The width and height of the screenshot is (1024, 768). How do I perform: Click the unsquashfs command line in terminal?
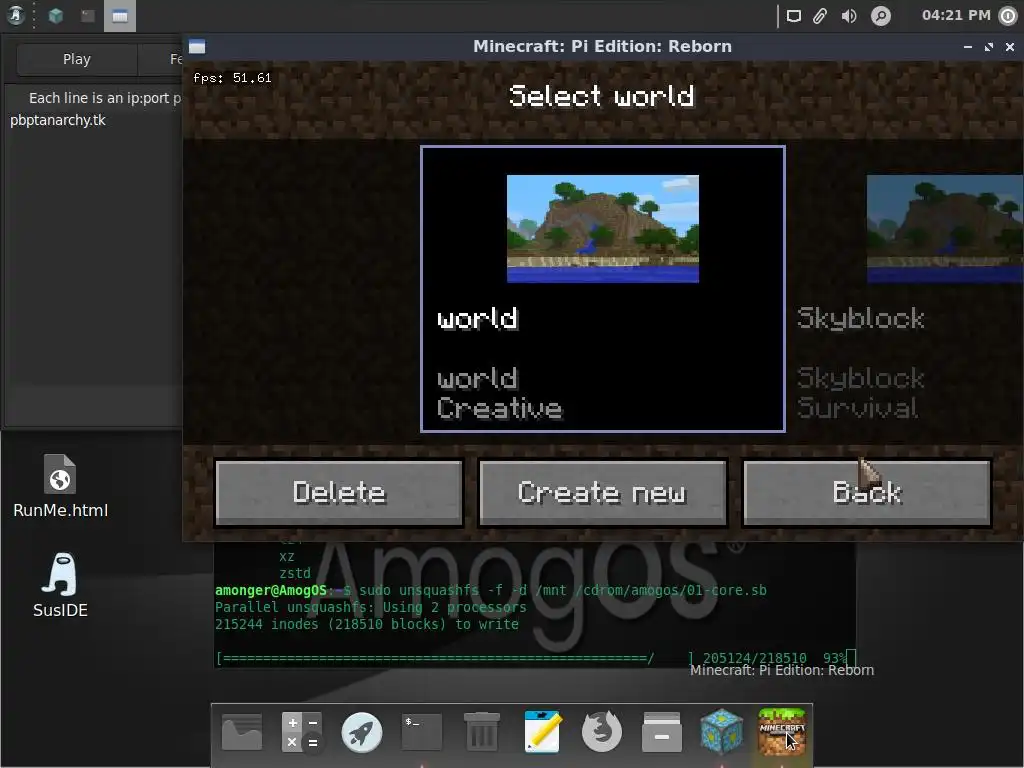tap(491, 590)
